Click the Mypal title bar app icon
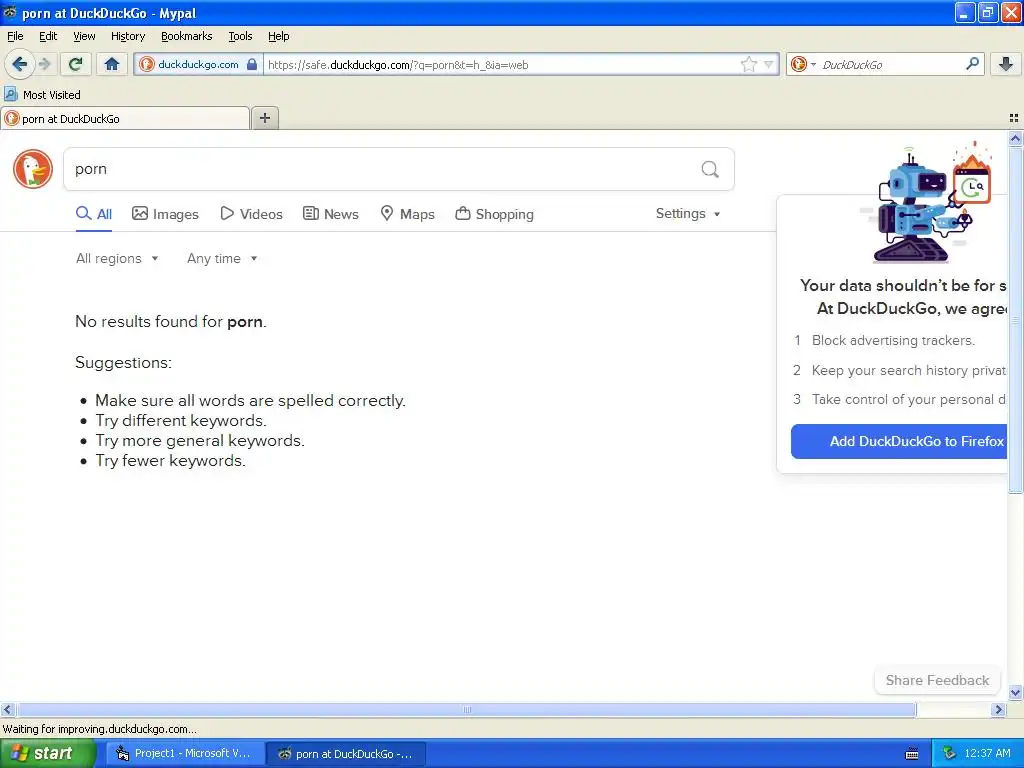 pyautogui.click(x=10, y=12)
